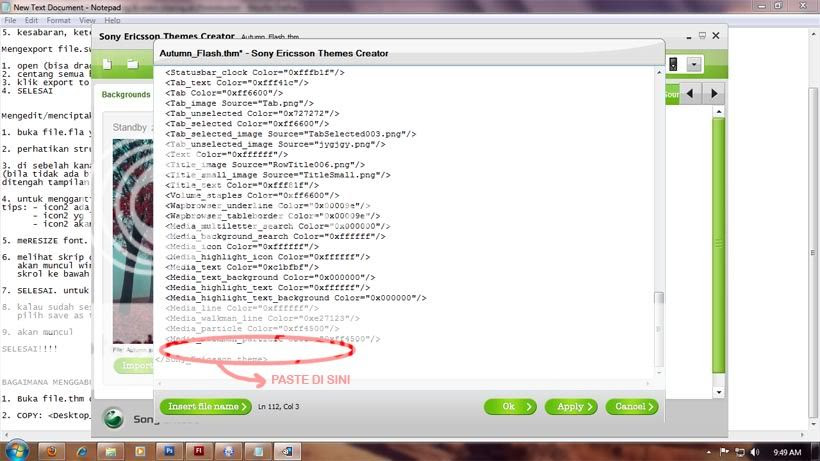Click the new document icon in Themes Creator toolbar

[107, 64]
